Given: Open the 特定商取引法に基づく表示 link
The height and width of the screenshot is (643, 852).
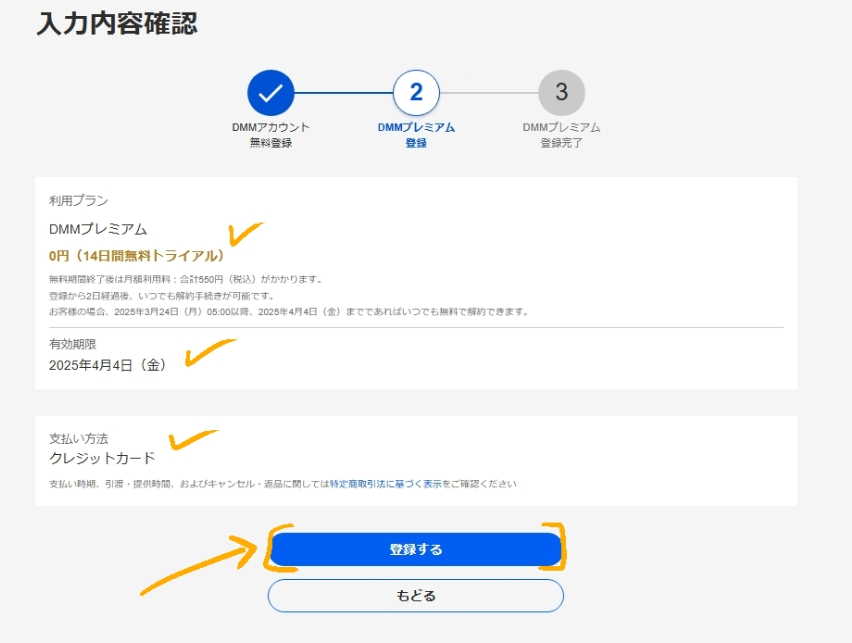Looking at the screenshot, I should (386, 484).
